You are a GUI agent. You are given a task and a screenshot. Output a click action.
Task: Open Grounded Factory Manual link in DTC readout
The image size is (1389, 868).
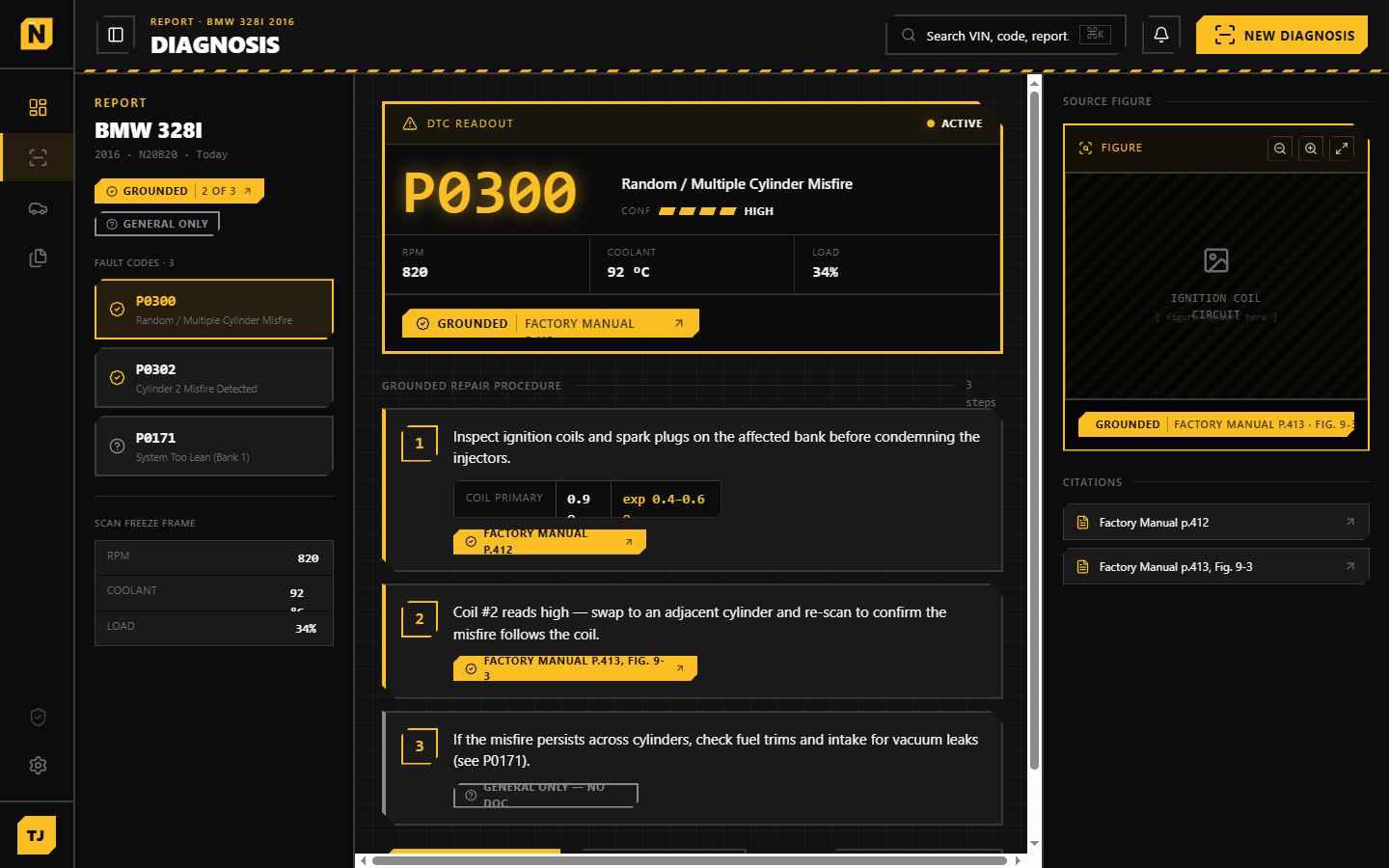(x=551, y=323)
